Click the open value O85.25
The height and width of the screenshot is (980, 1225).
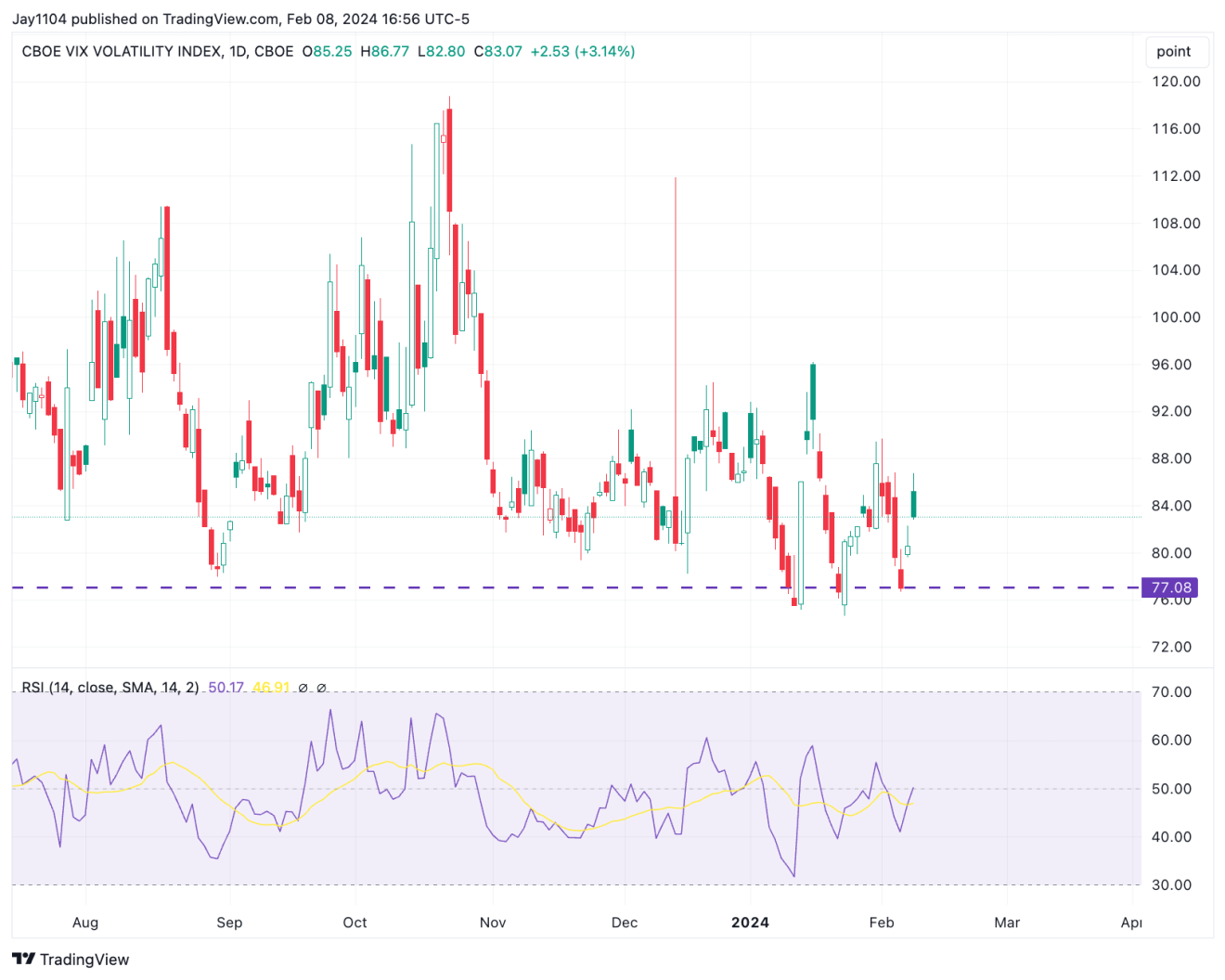pos(328,52)
